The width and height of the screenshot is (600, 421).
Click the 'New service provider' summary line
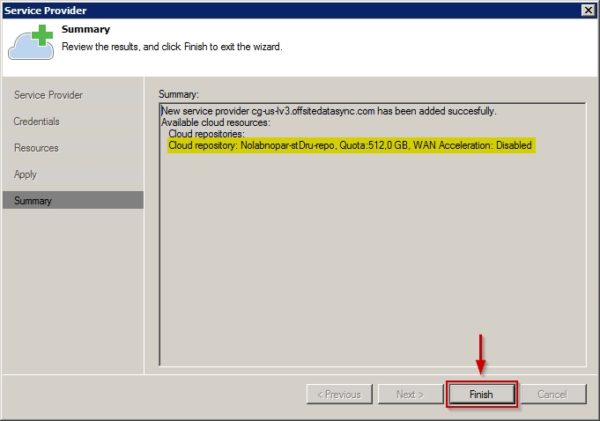[329, 111]
